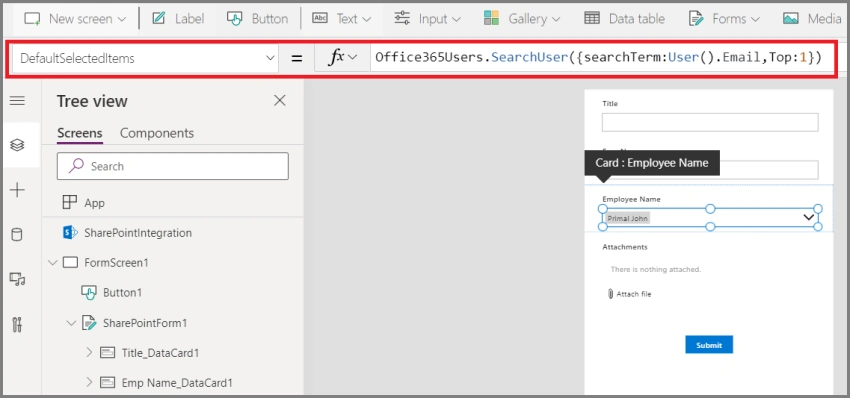850x398 pixels.
Task: Open the Gallery dropdown
Action: coord(522,19)
